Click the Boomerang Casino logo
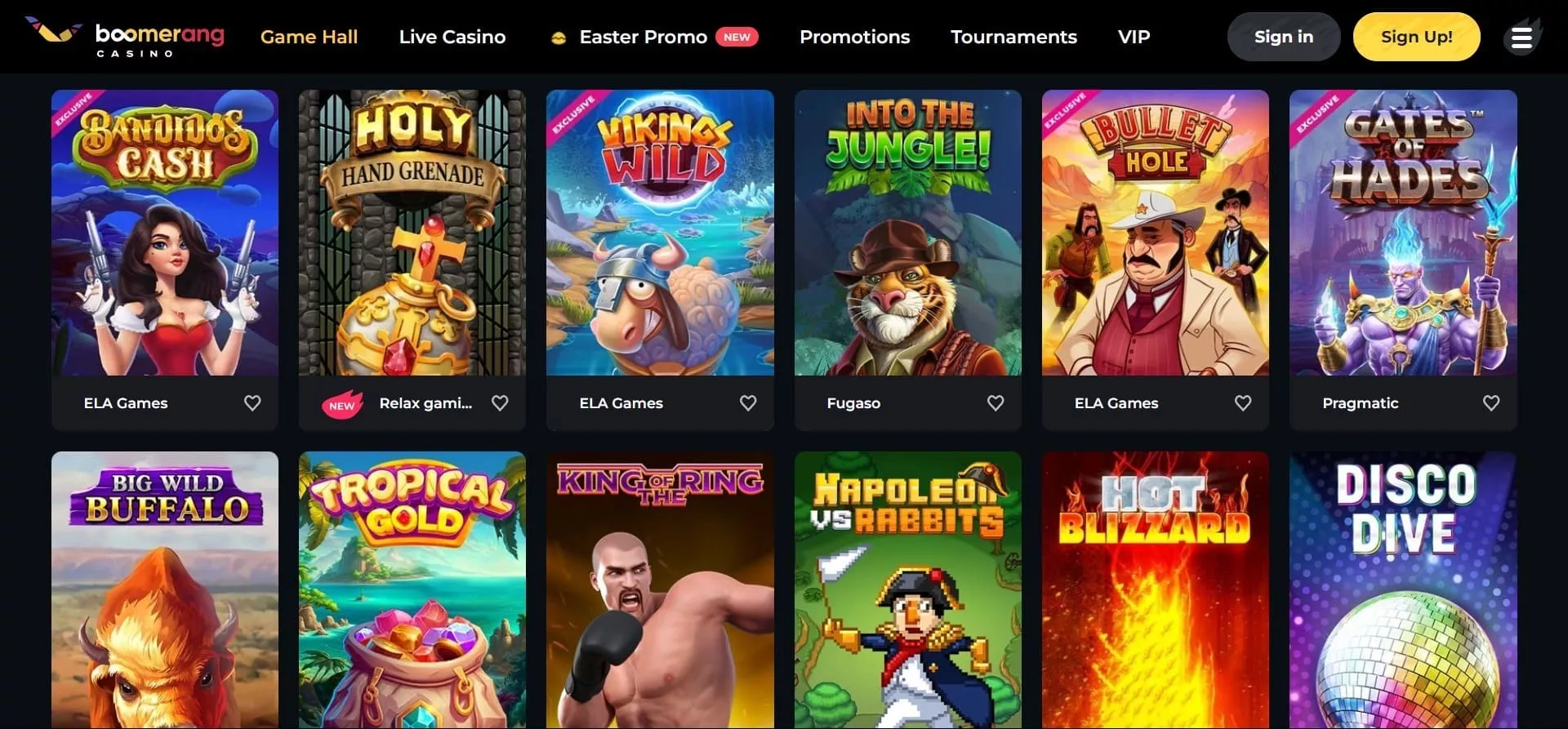This screenshot has height=729, width=1568. click(125, 38)
